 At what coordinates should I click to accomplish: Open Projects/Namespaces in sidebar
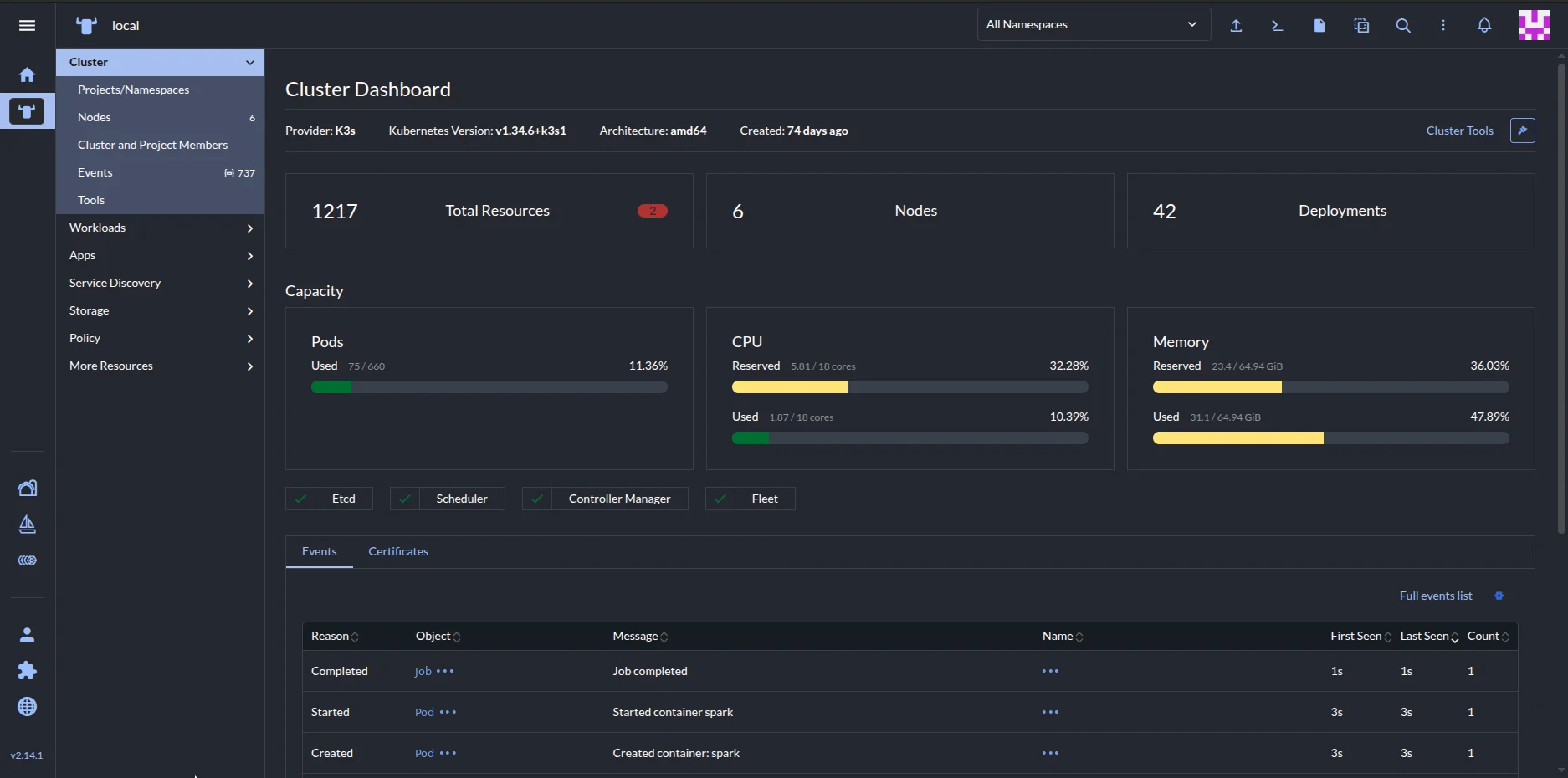[x=160, y=90]
